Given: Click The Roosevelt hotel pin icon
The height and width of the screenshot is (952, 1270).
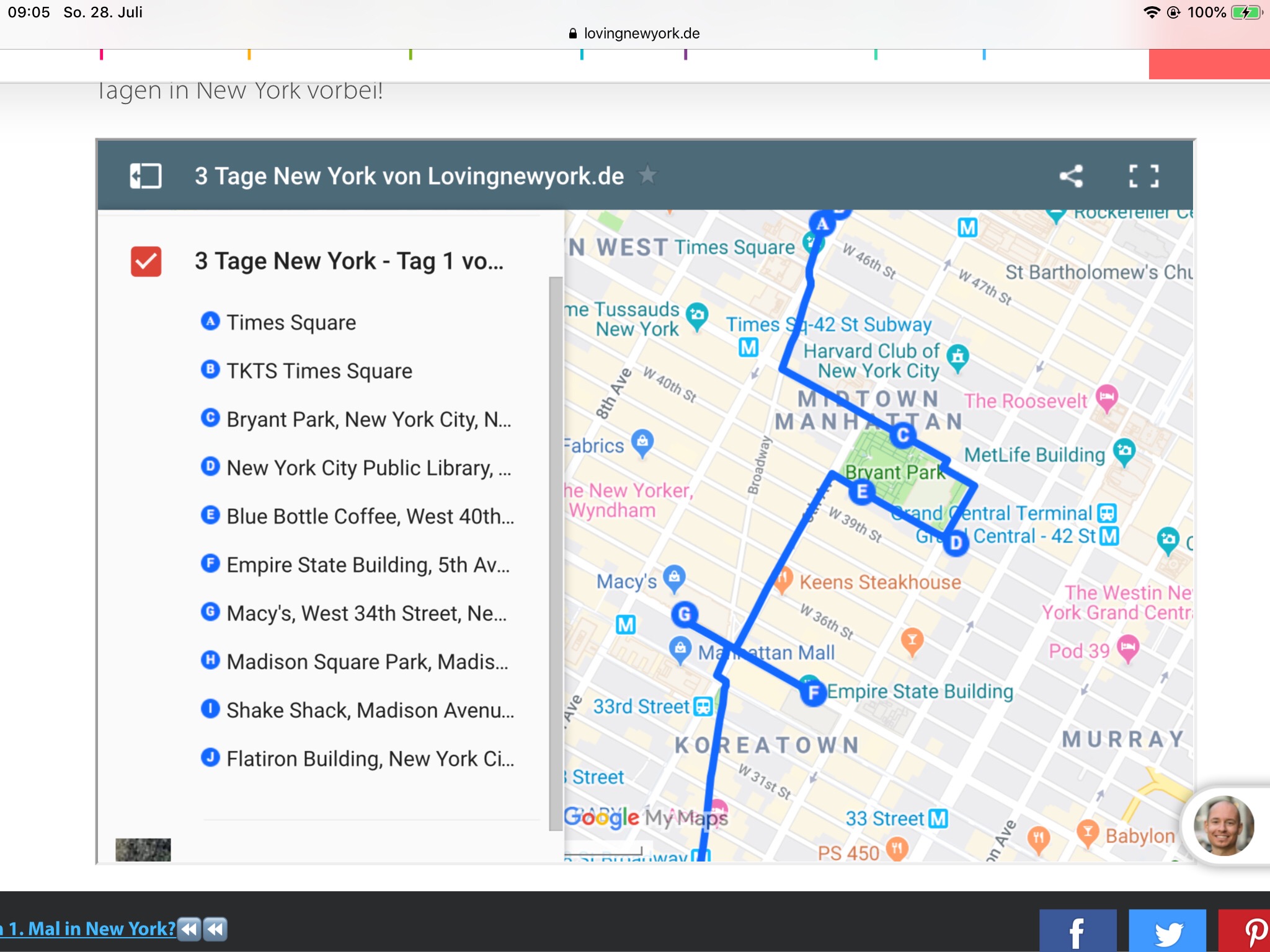Looking at the screenshot, I should coord(1107,398).
